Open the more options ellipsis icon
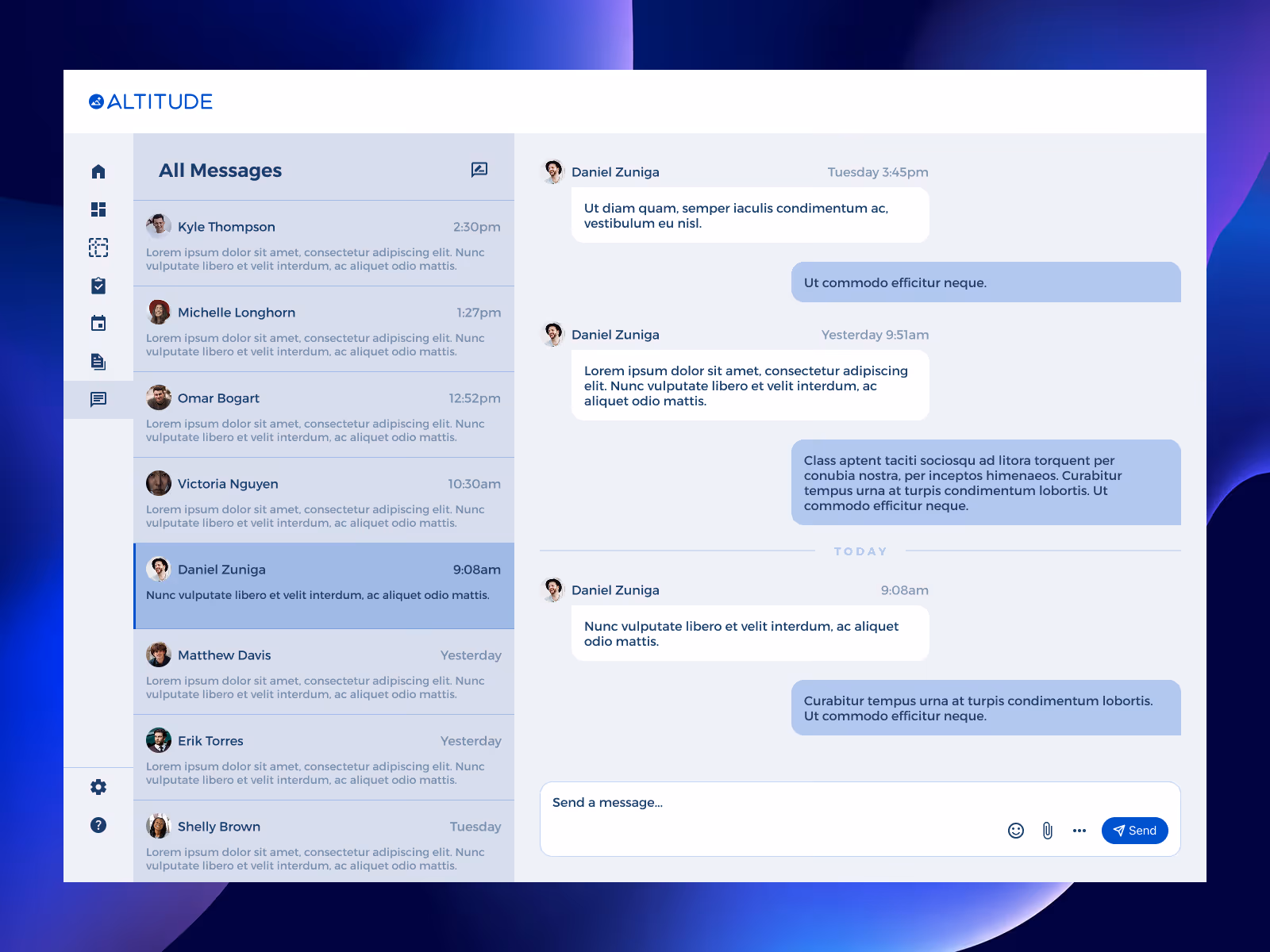This screenshot has width=1270, height=952. 1079,831
